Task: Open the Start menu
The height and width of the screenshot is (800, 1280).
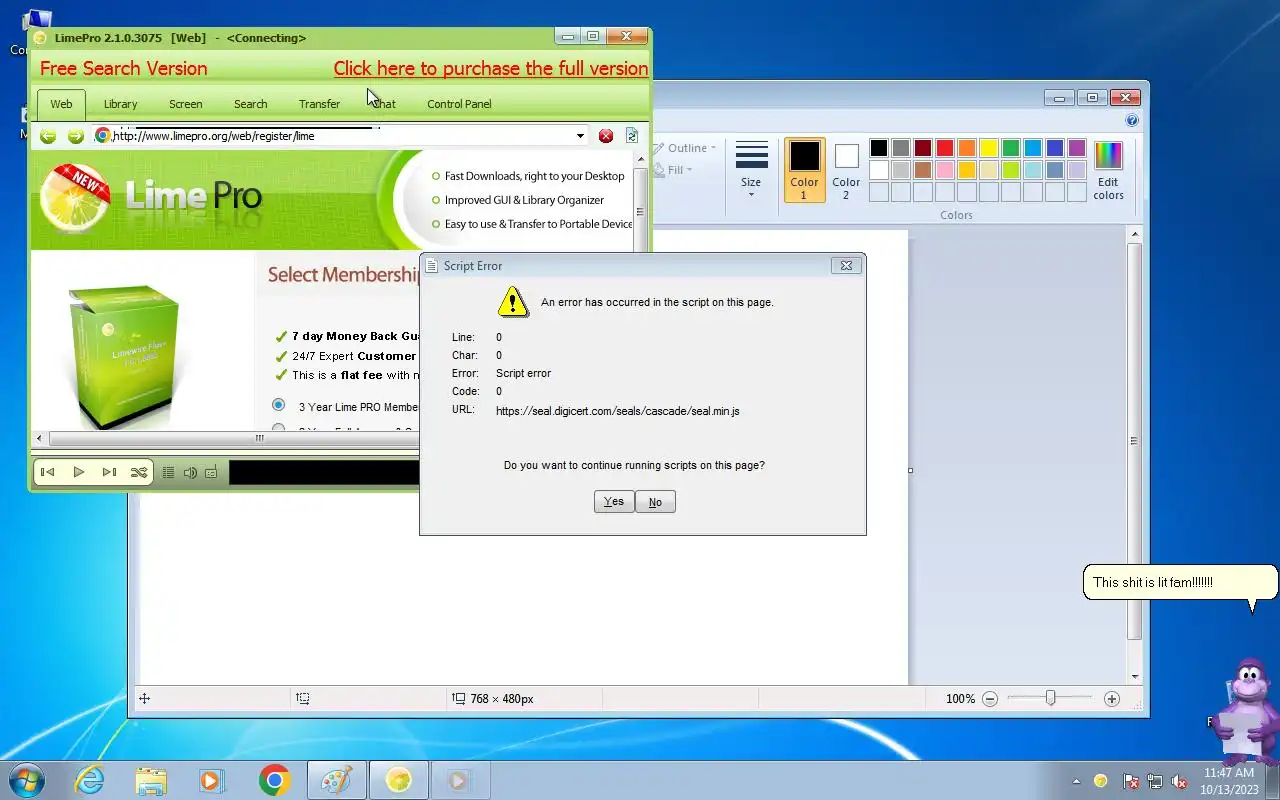Action: coord(26,780)
